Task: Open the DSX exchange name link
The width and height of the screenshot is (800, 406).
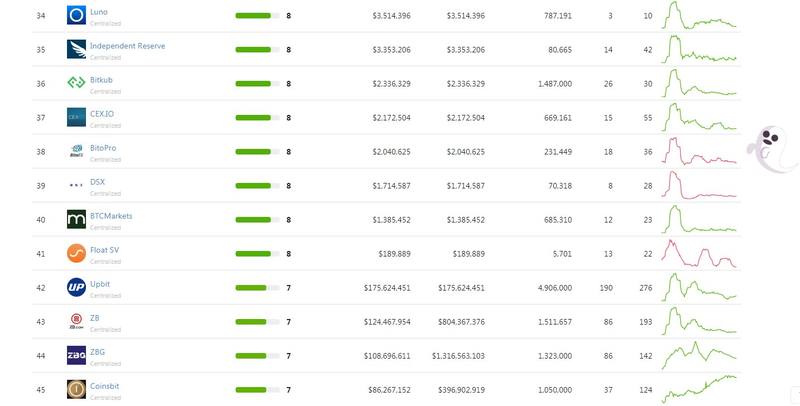Action: 97,182
